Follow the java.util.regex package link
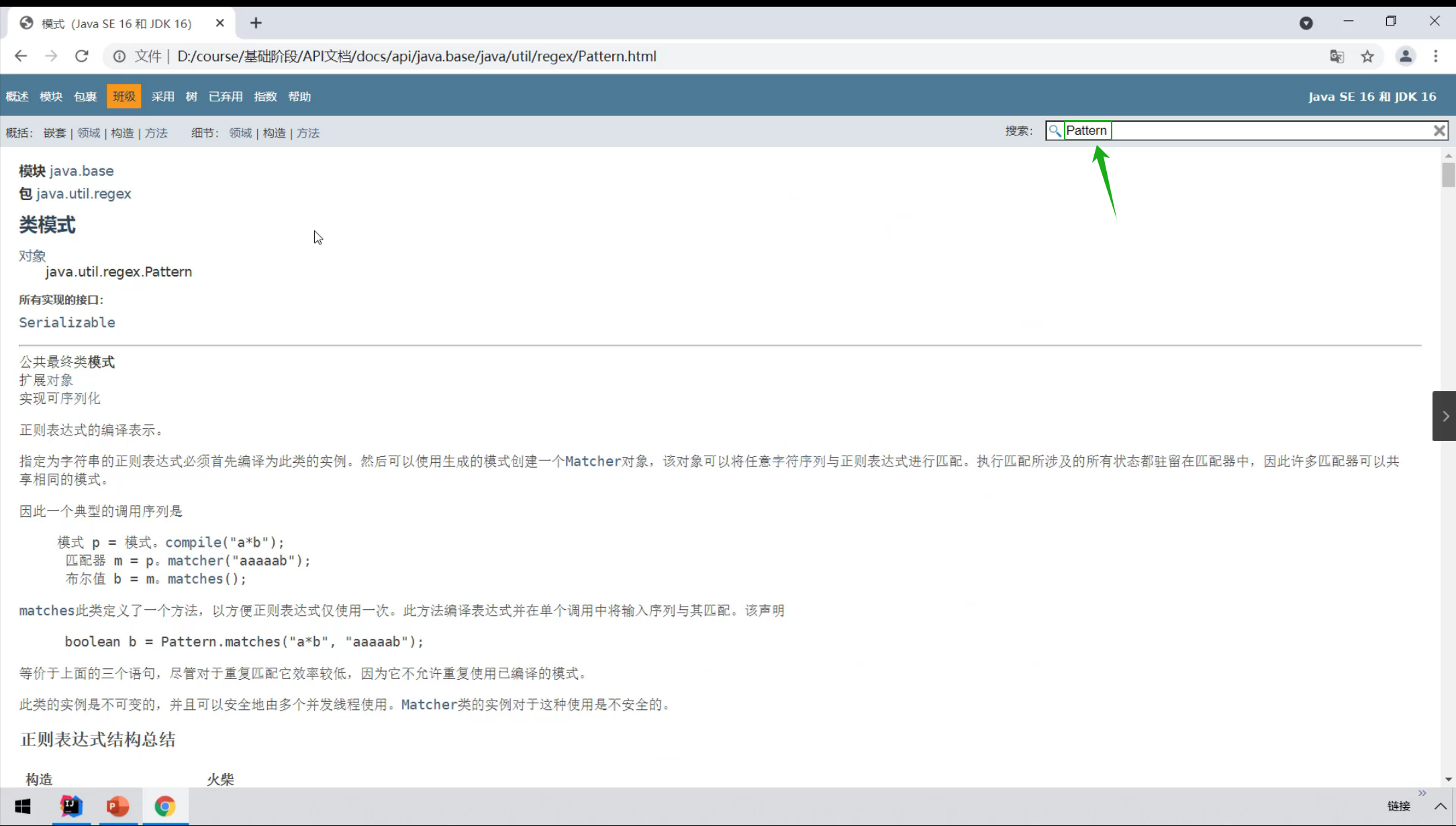1456x826 pixels. (83, 194)
